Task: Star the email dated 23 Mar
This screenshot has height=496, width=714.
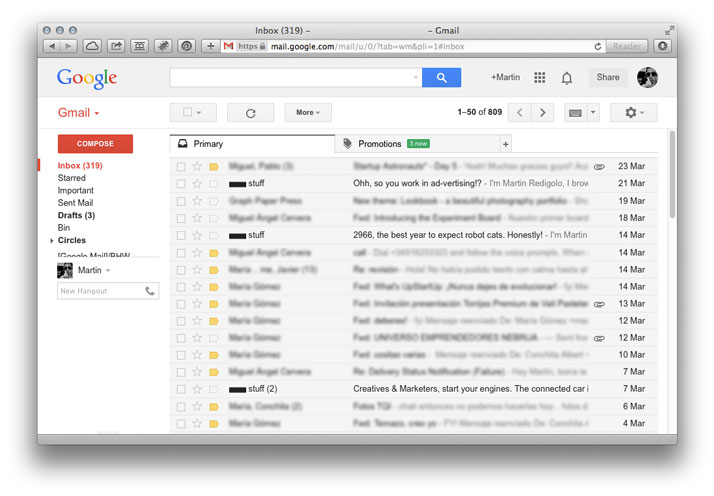Action: click(x=197, y=166)
